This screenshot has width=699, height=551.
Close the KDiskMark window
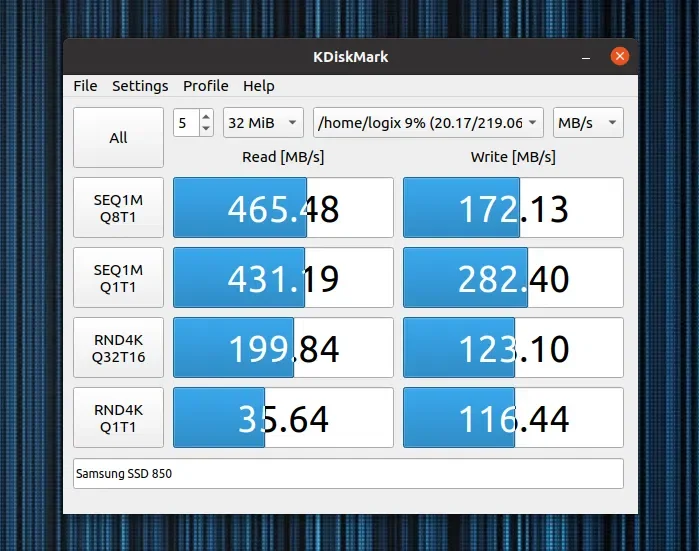coord(620,56)
